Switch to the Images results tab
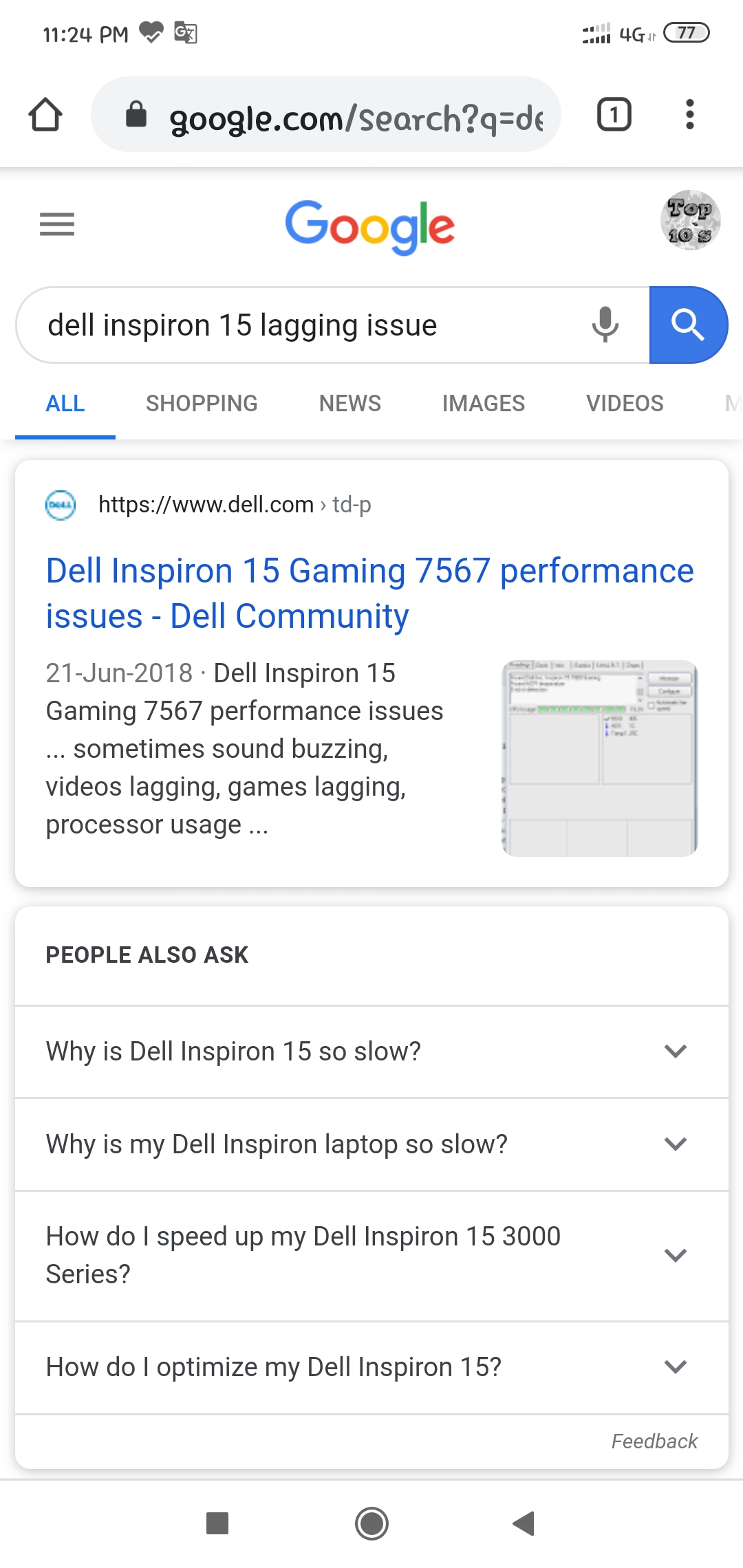 (x=483, y=403)
